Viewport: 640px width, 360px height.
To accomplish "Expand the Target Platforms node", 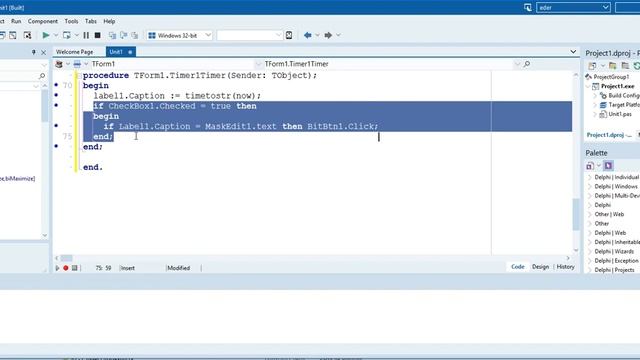I will [595, 105].
